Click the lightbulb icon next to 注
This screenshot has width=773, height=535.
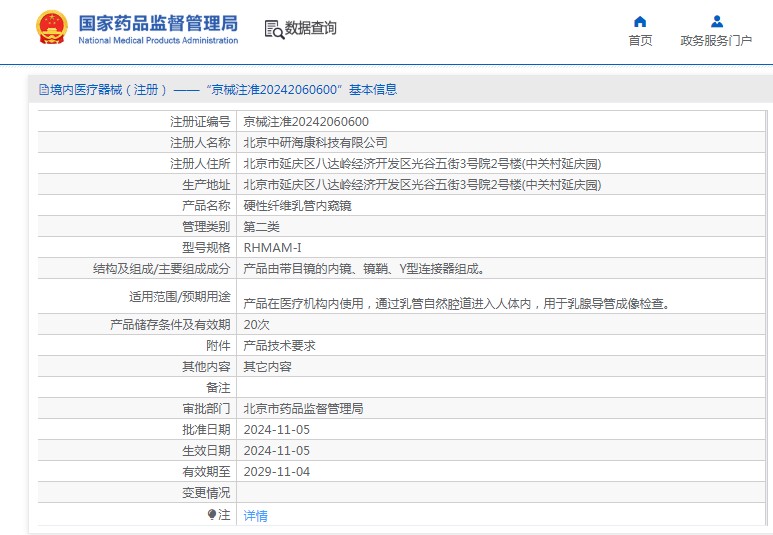click(x=212, y=515)
